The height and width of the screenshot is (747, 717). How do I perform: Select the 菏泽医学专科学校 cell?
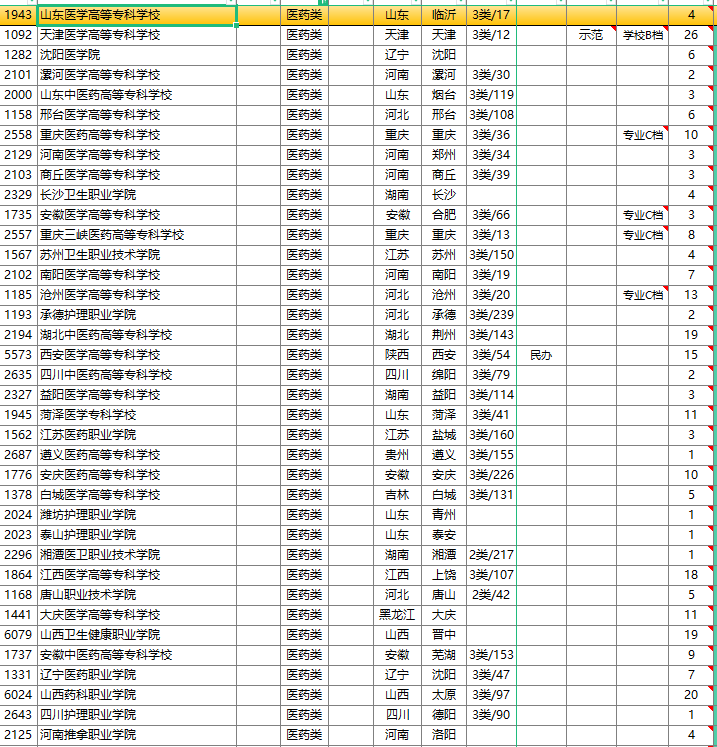coord(137,415)
